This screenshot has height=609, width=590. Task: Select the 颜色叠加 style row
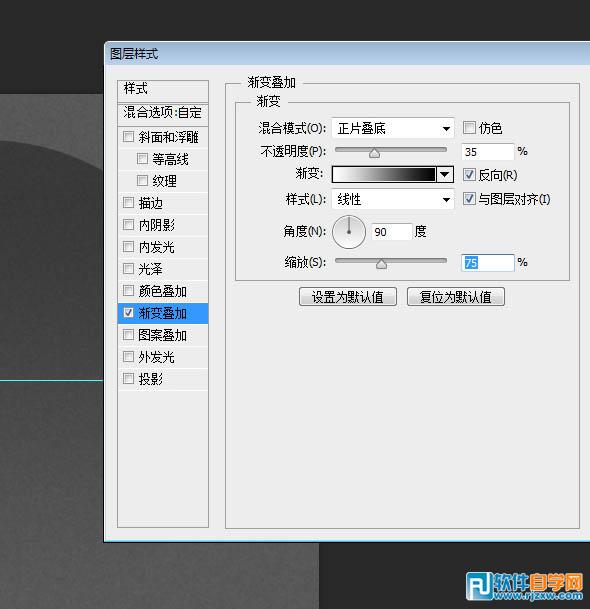pos(163,291)
